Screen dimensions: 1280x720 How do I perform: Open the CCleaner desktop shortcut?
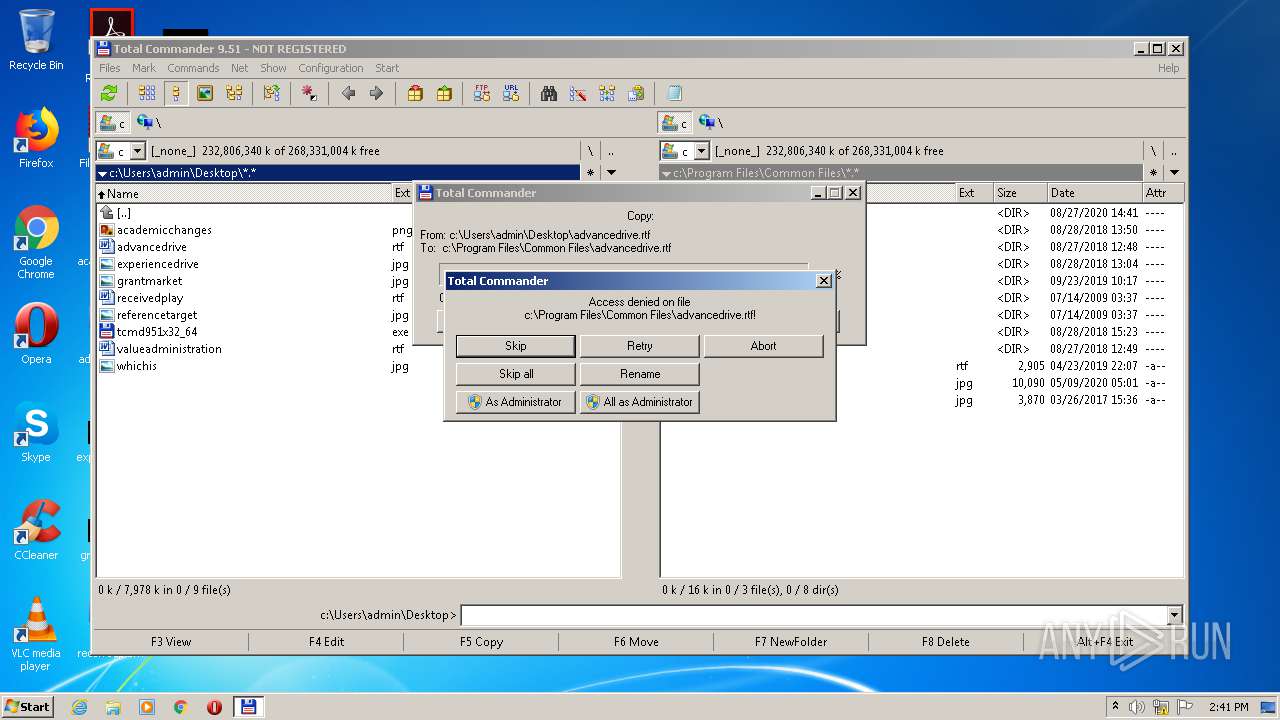click(x=36, y=530)
